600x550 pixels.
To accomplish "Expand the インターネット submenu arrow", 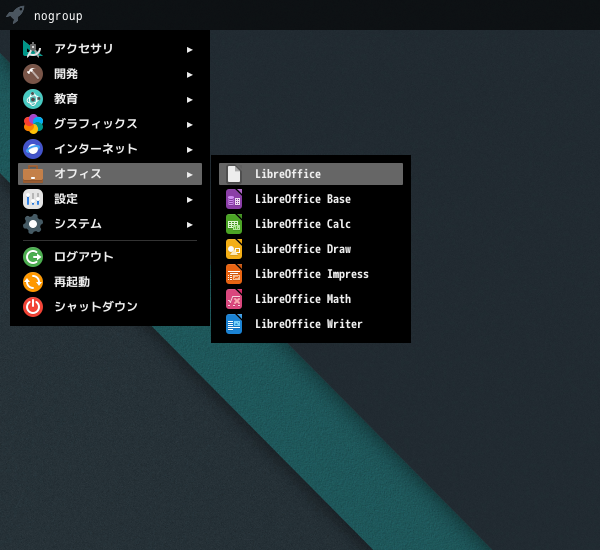I will click(189, 150).
